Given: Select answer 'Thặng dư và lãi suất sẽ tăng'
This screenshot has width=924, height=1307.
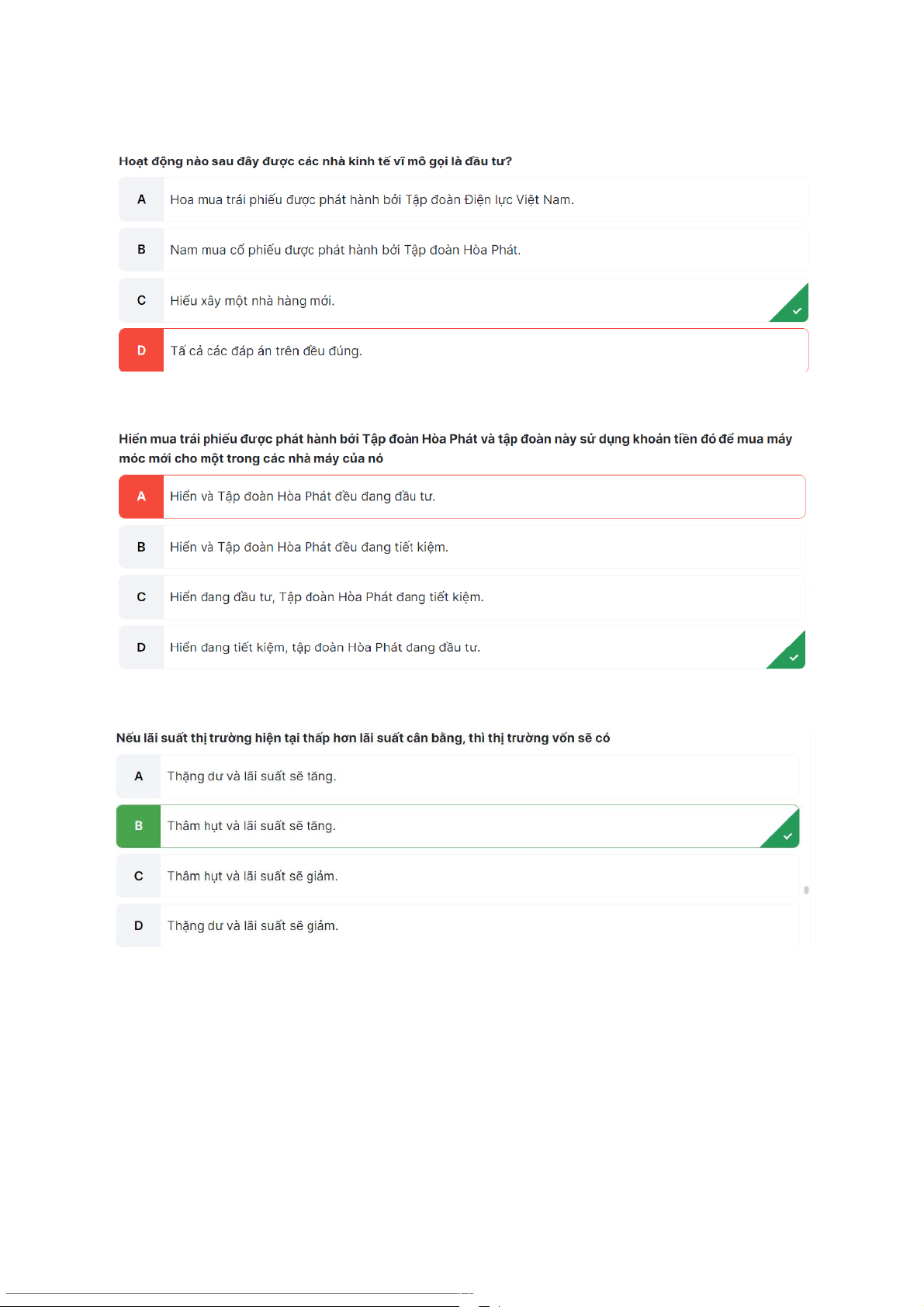Looking at the screenshot, I should tap(251, 776).
